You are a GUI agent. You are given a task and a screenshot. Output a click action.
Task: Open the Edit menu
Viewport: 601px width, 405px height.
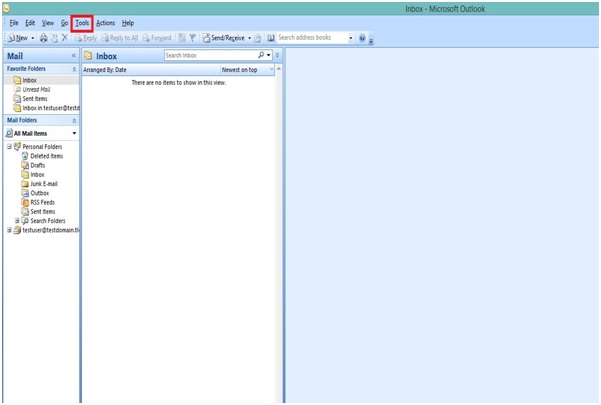[30, 23]
